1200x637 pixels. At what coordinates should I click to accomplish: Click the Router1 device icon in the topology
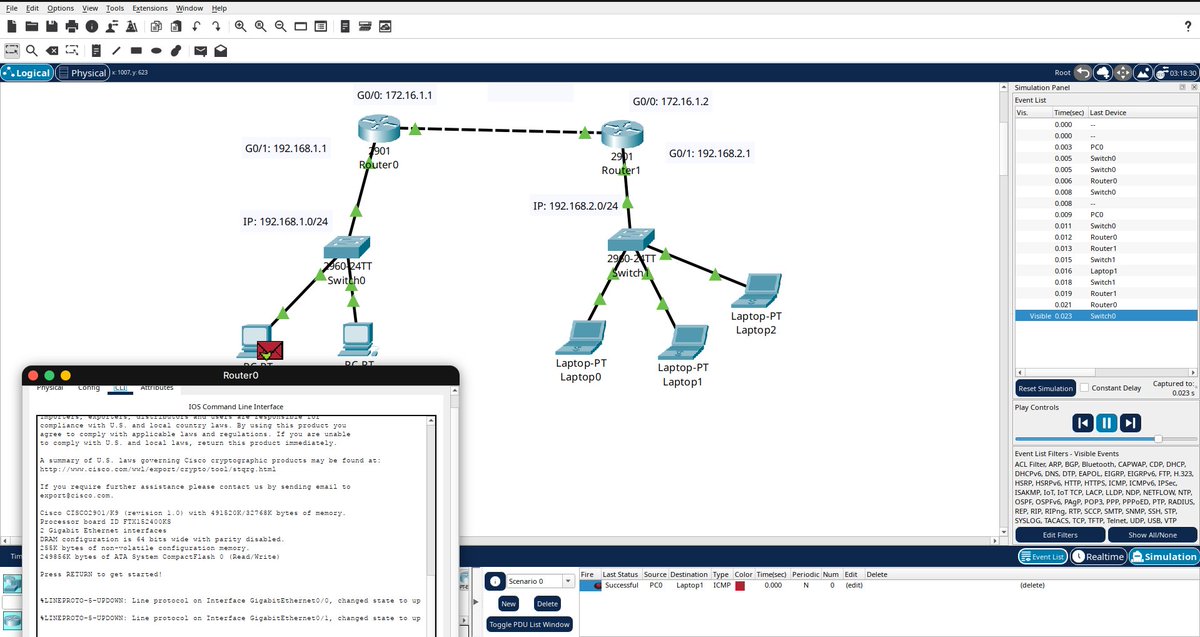click(622, 134)
